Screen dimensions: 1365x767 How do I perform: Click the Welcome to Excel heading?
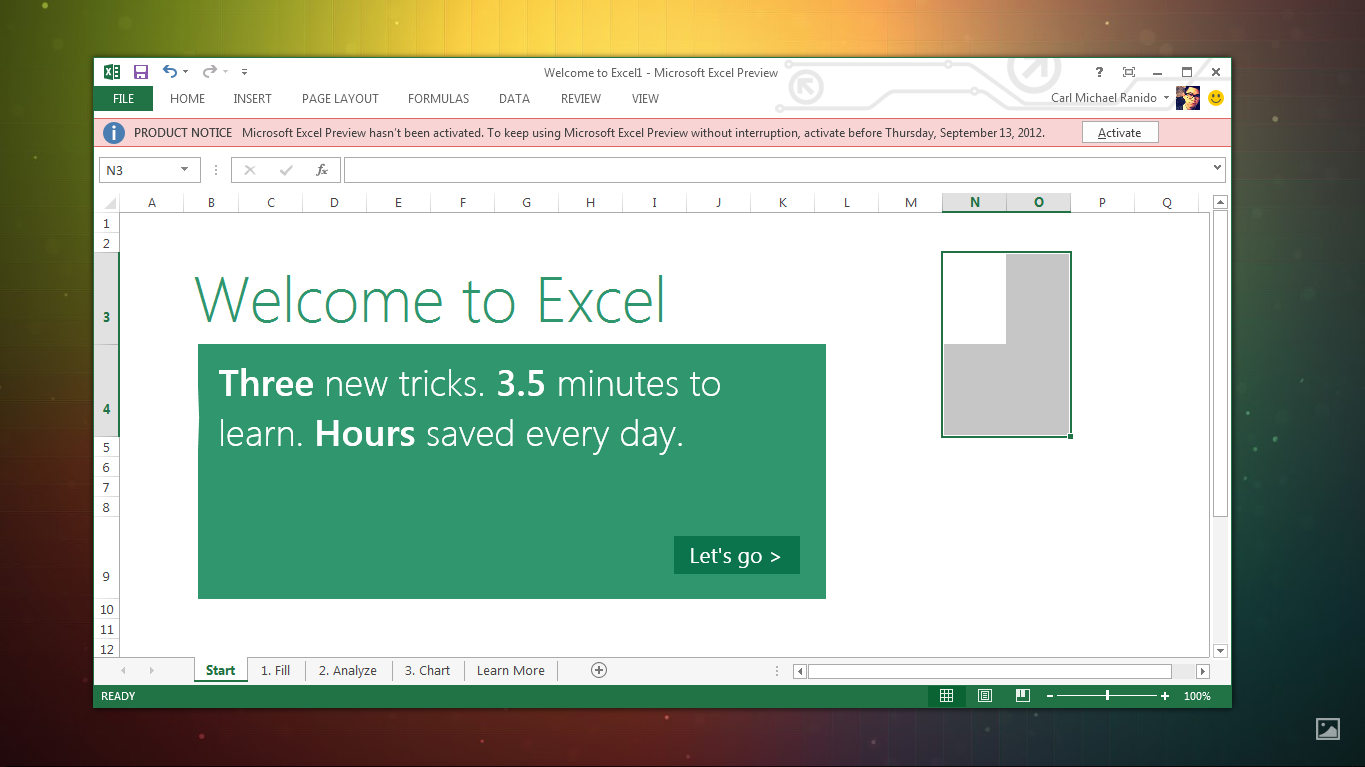point(430,300)
